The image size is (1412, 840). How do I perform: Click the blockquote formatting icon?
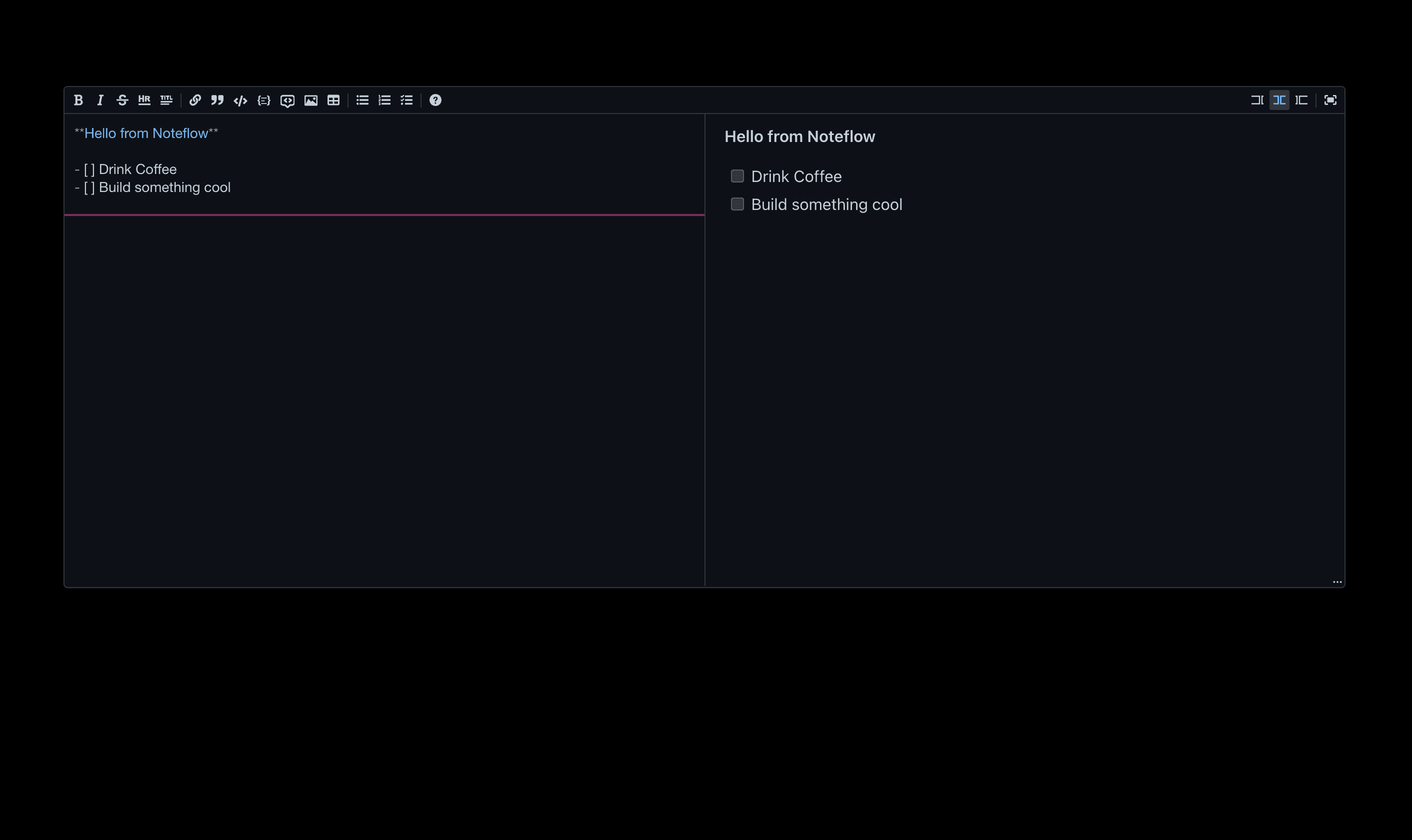coord(218,100)
